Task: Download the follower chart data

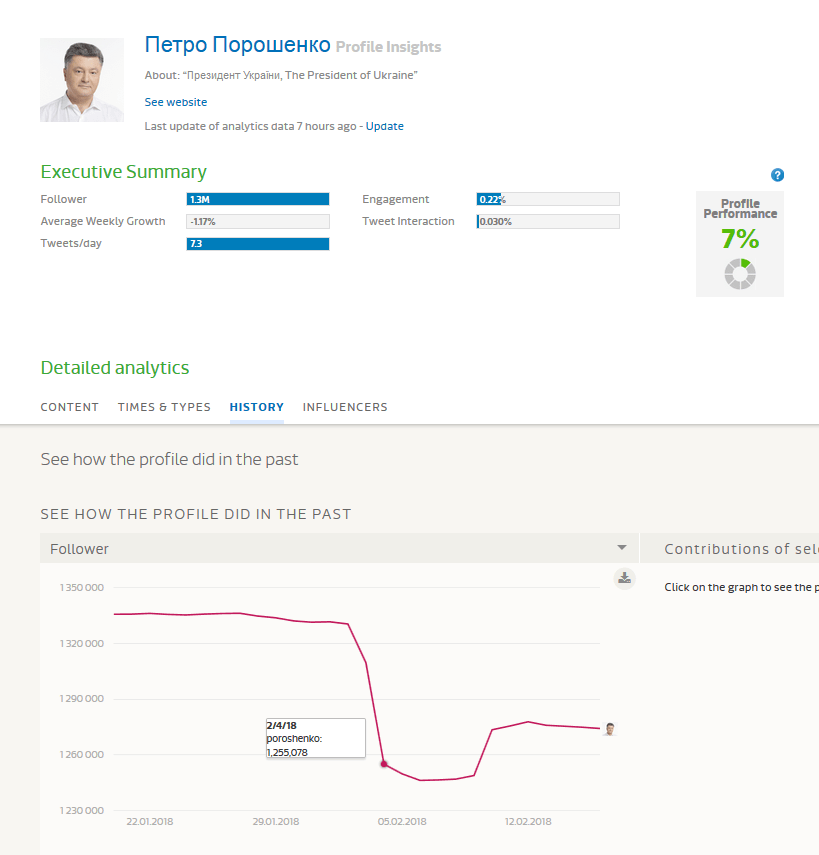Action: 624,578
